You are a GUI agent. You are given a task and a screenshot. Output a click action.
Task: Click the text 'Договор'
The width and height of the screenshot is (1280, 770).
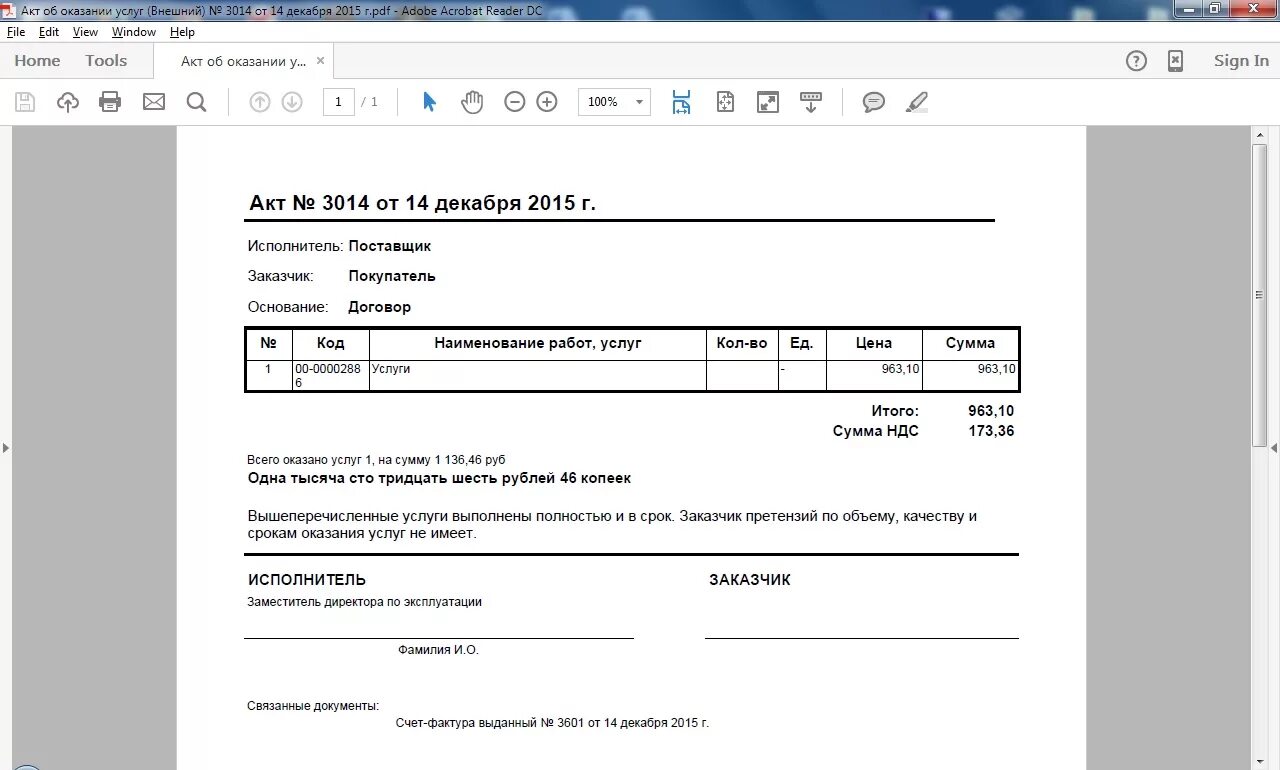click(x=379, y=307)
